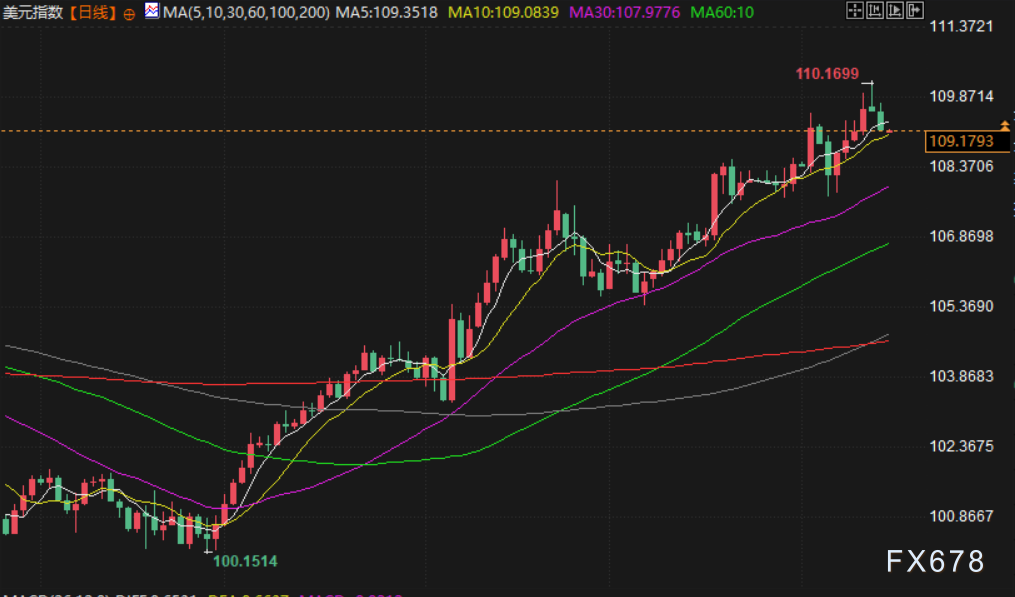The image size is (1015, 597).
Task: Click the jump-to-start chart icon
Action: point(875,11)
